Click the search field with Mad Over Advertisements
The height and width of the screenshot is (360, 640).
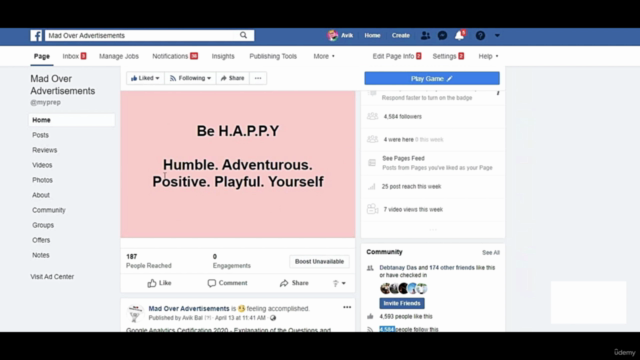141,36
